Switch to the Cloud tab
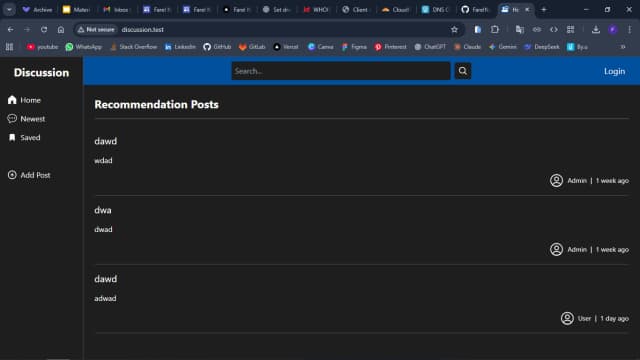 coord(396,9)
